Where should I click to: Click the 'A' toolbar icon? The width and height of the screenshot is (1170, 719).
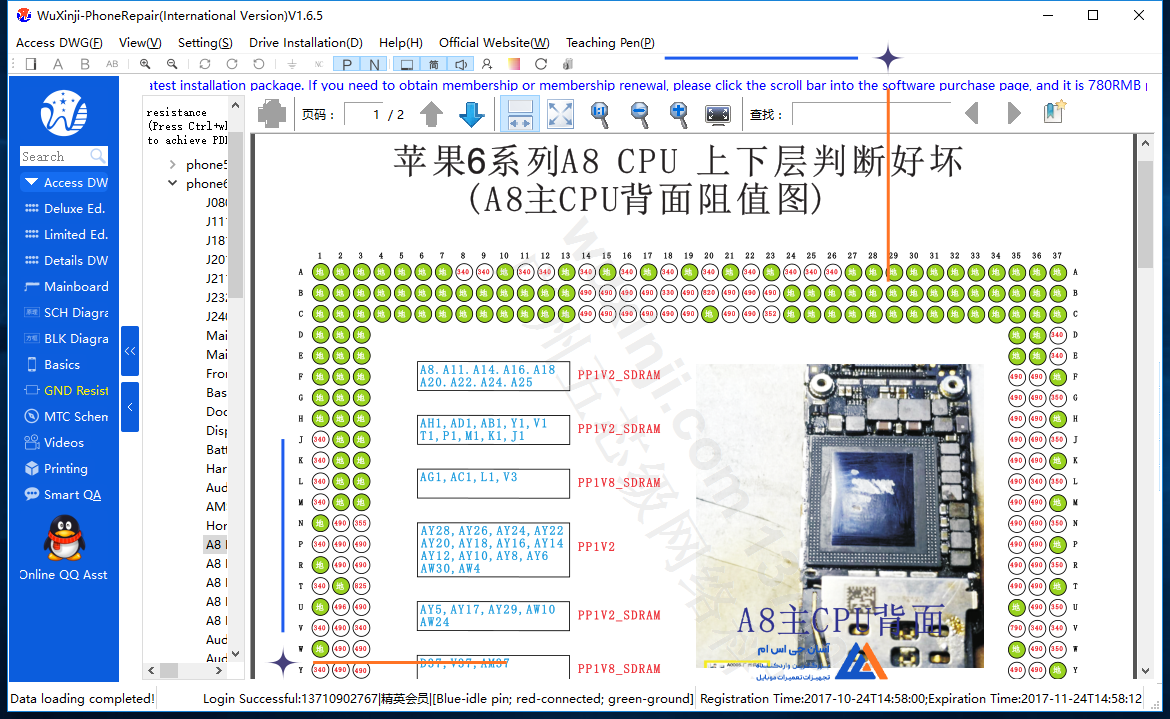click(x=57, y=64)
